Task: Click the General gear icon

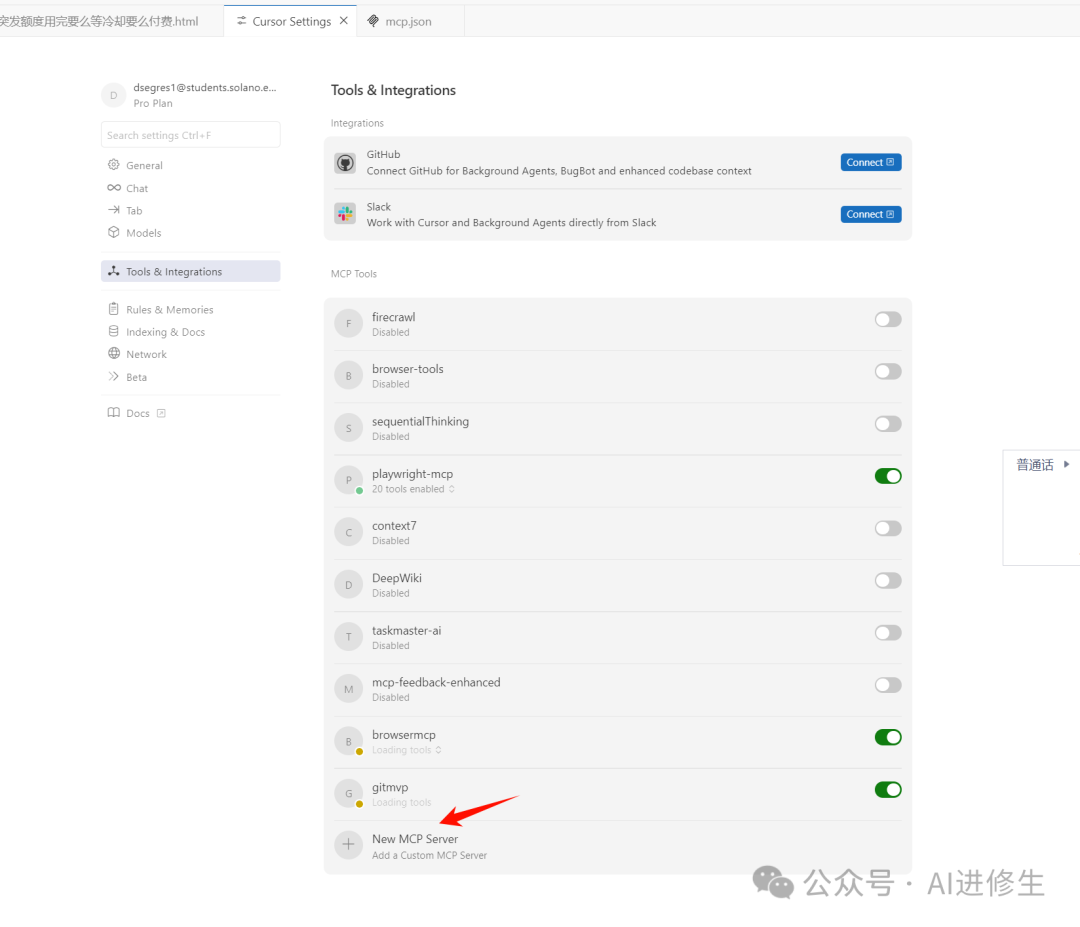Action: tap(114, 165)
